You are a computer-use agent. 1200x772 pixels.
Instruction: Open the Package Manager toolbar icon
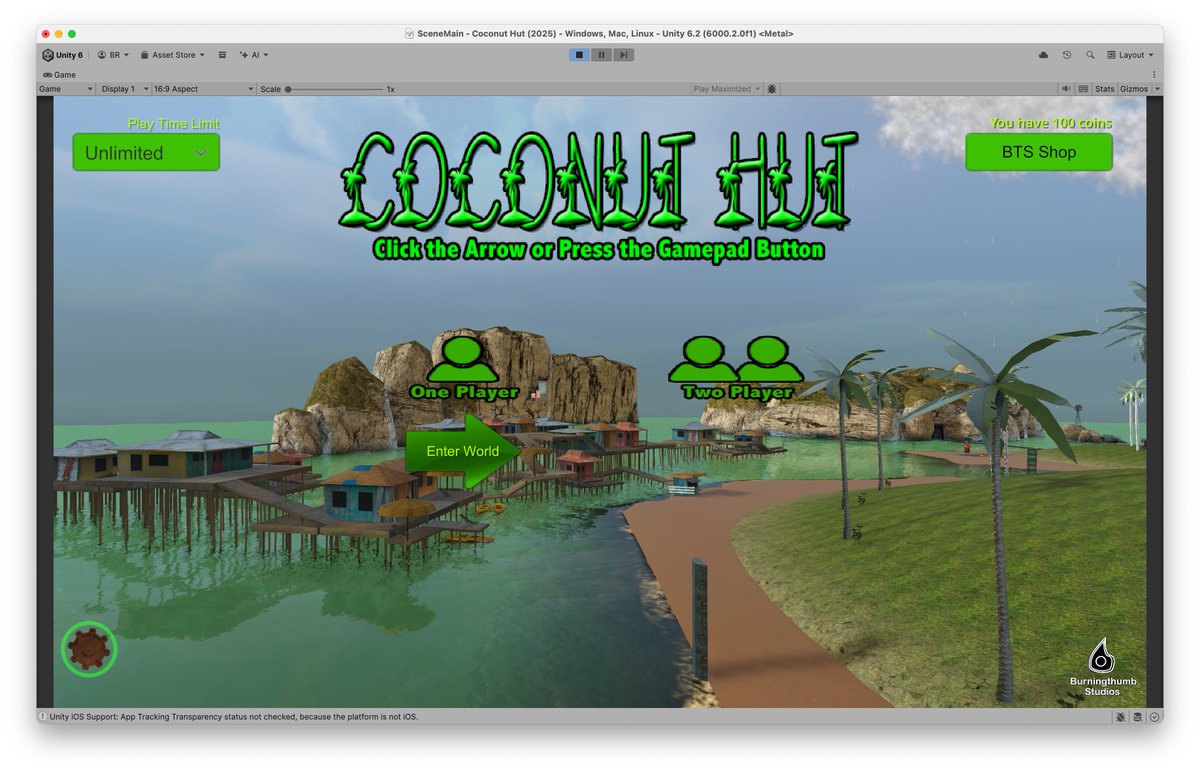coord(222,55)
